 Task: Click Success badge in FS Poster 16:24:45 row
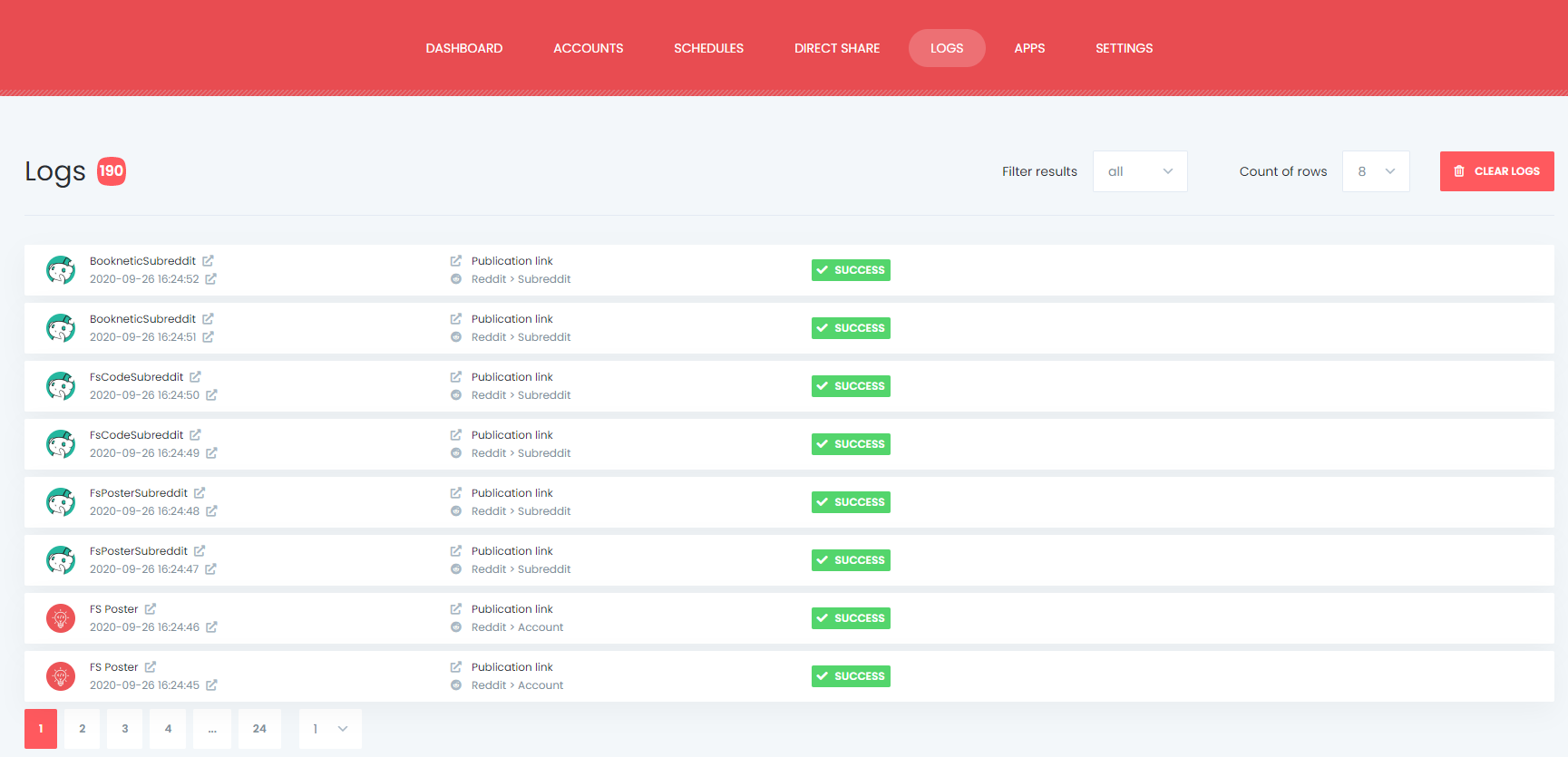point(851,676)
